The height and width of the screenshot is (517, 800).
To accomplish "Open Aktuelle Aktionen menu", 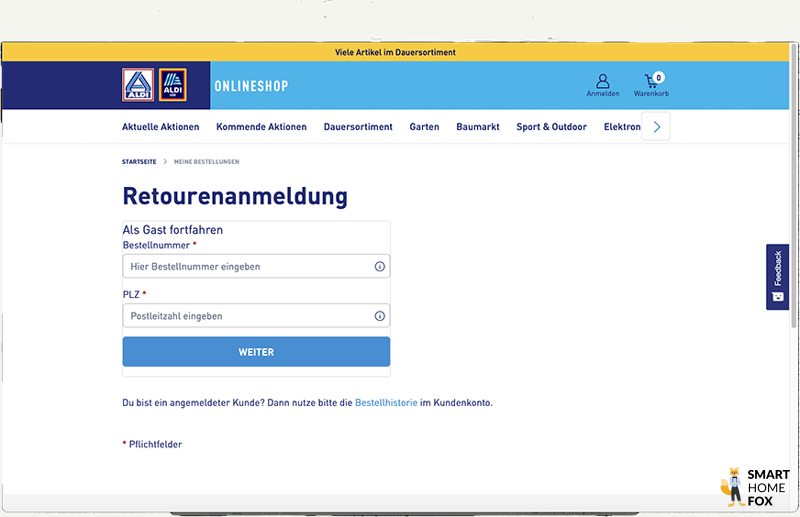I will coord(161,127).
